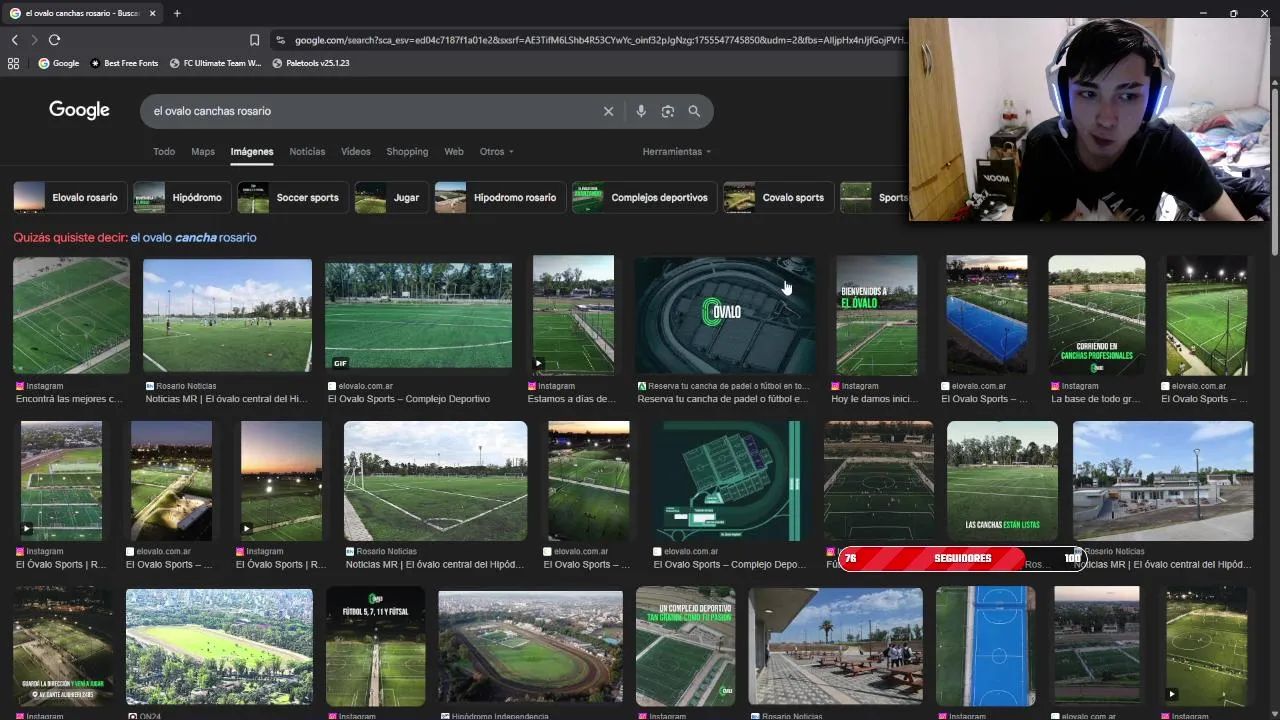1280x720 pixels.
Task: Reload the page with refresh icon
Action: [x=54, y=40]
